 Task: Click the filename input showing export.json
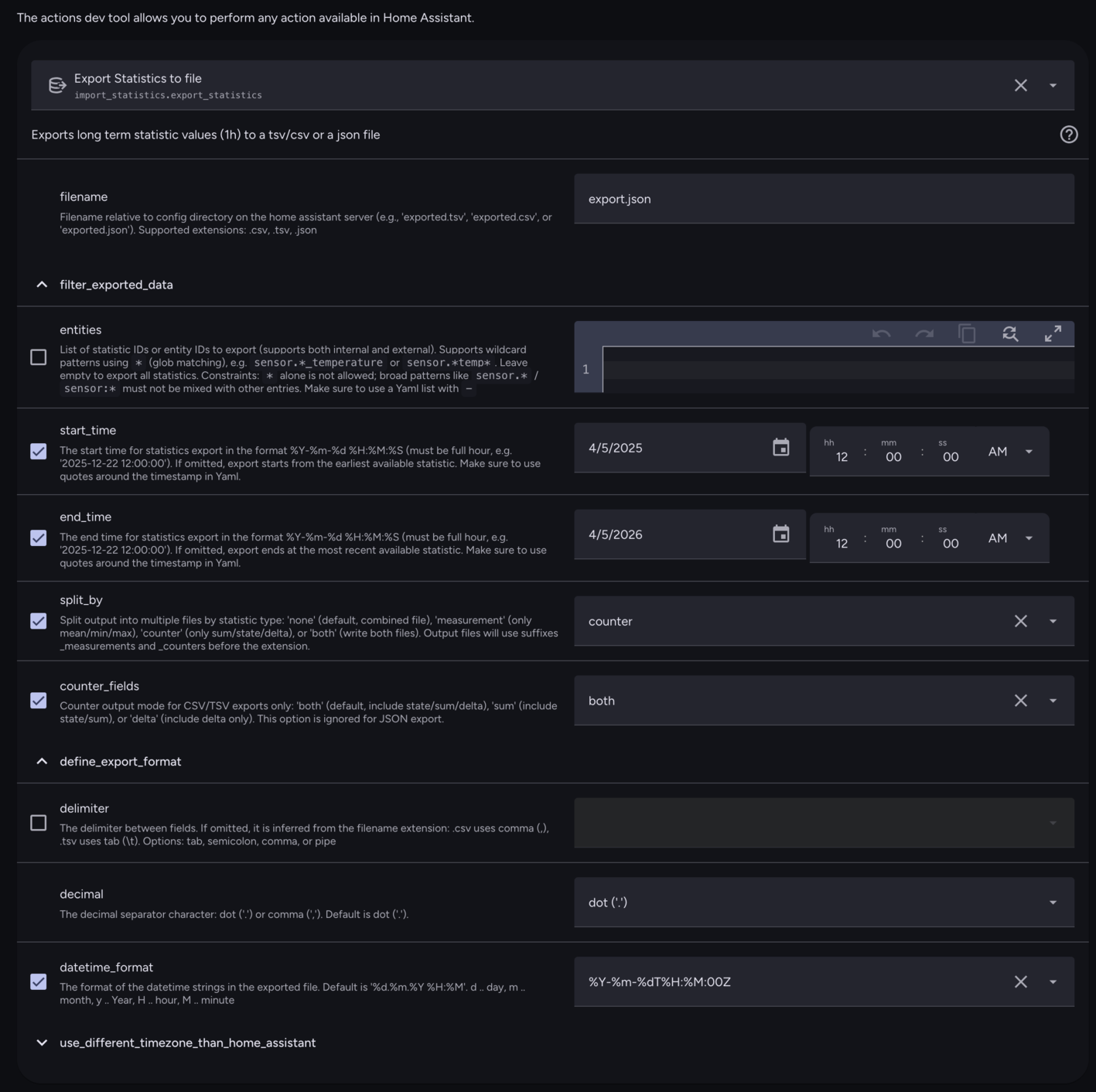click(x=822, y=199)
